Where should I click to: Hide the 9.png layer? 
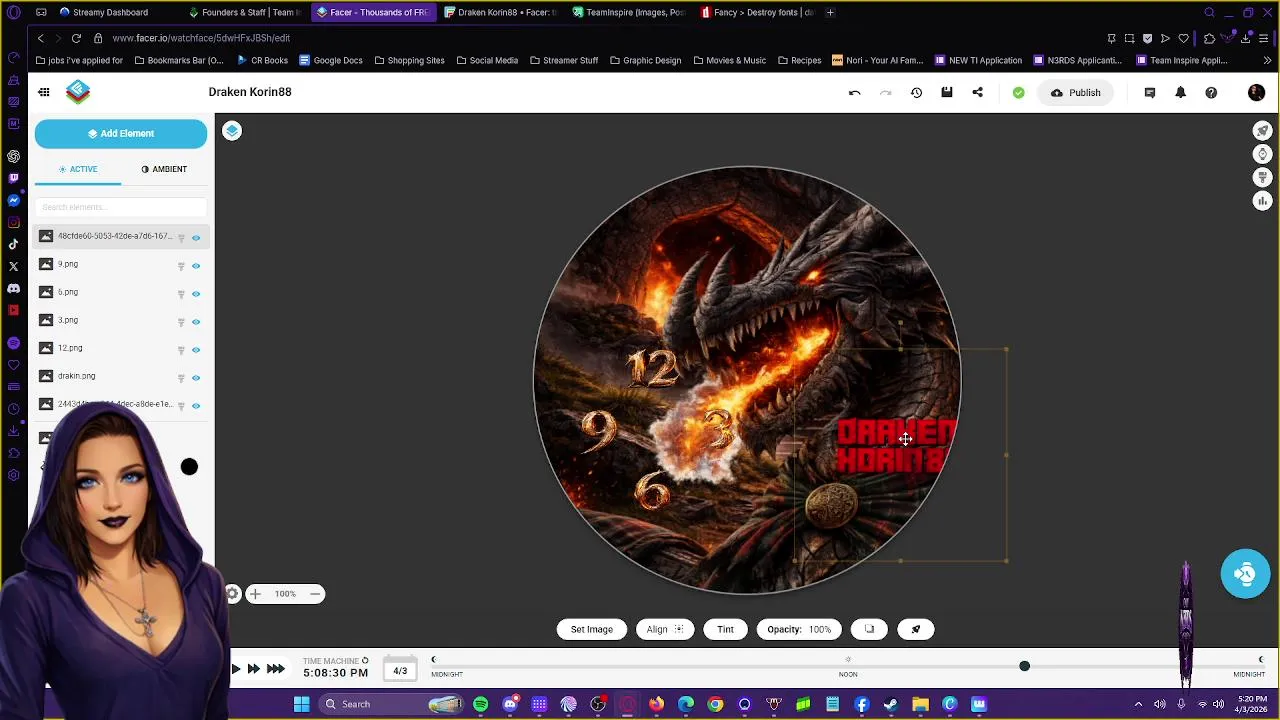tap(196, 266)
